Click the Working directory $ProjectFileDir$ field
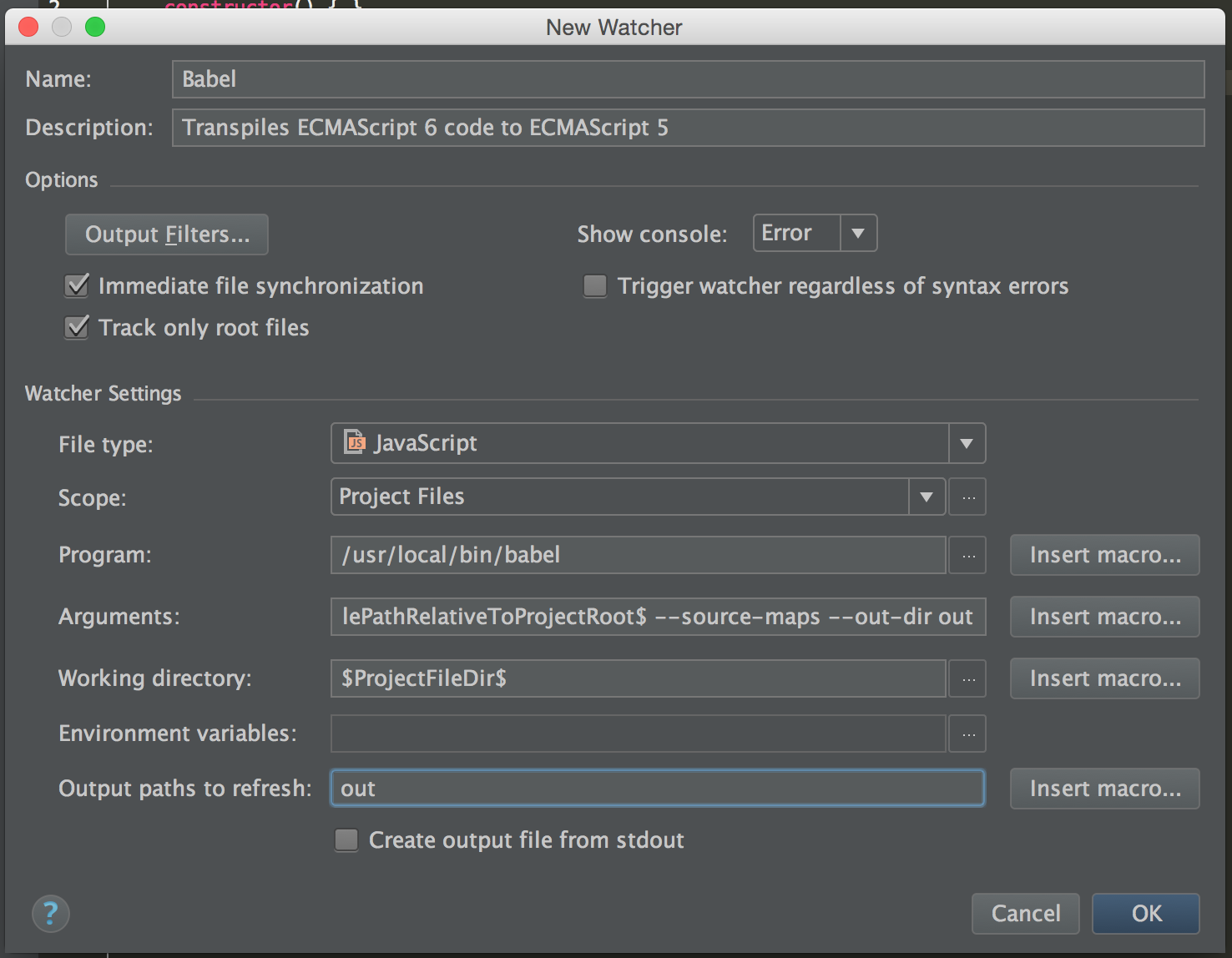Image resolution: width=1232 pixels, height=958 pixels. click(639, 678)
